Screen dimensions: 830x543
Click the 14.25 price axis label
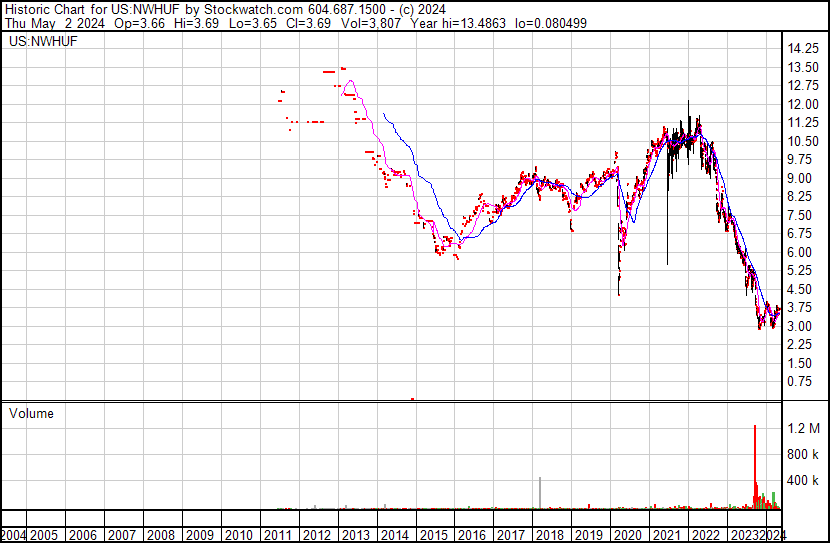[x=803, y=49]
